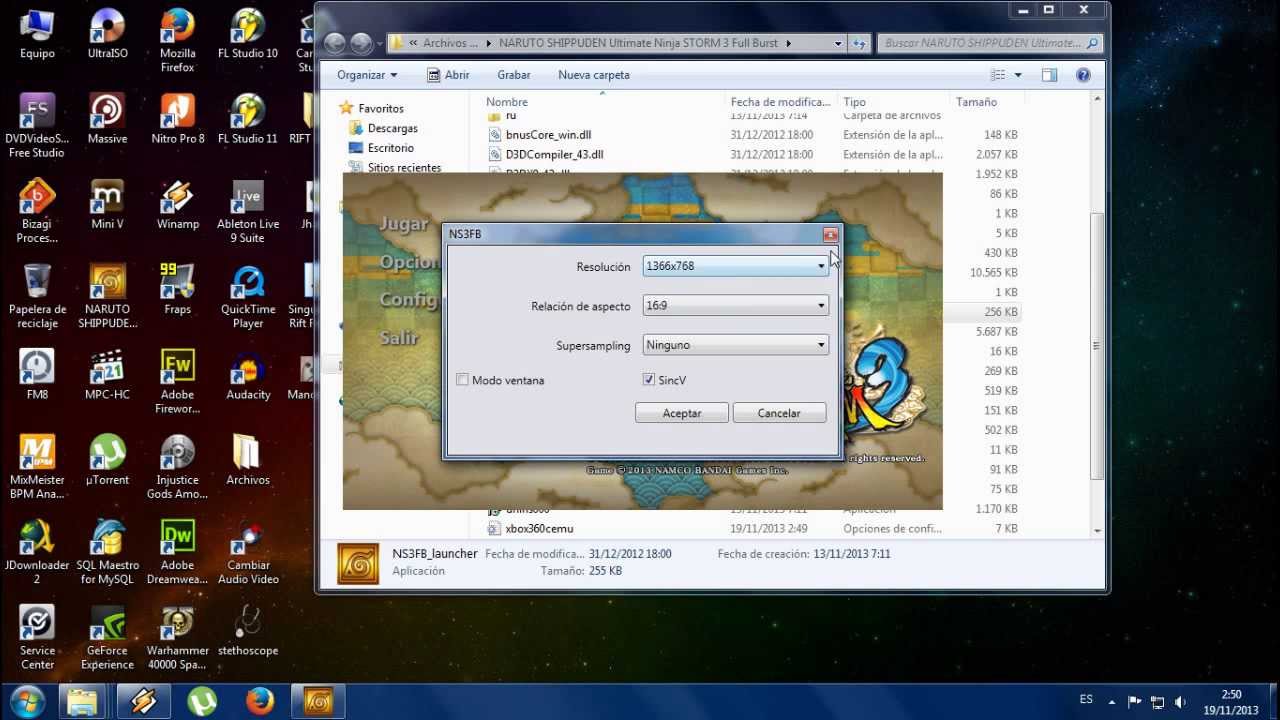Change the view with the views icon
1280x720 pixels.
(x=998, y=75)
